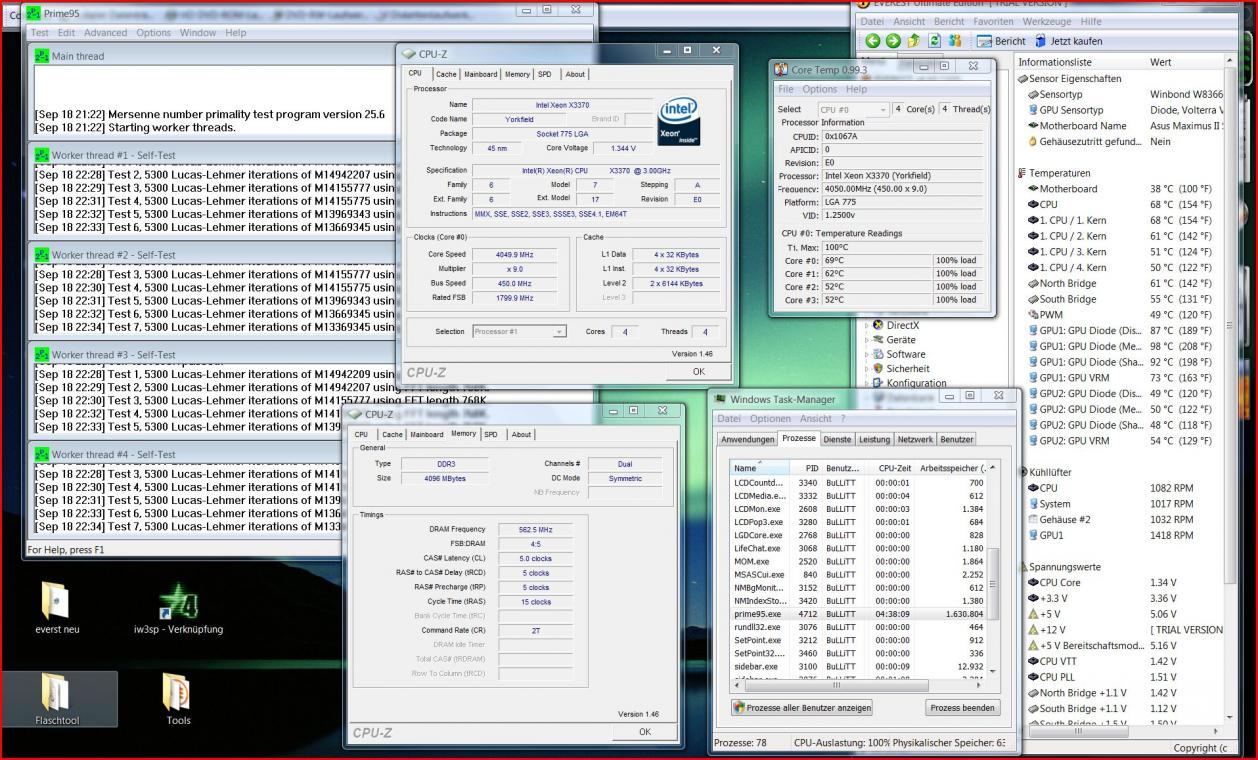Select the Flaschtool desktop folder

click(57, 699)
